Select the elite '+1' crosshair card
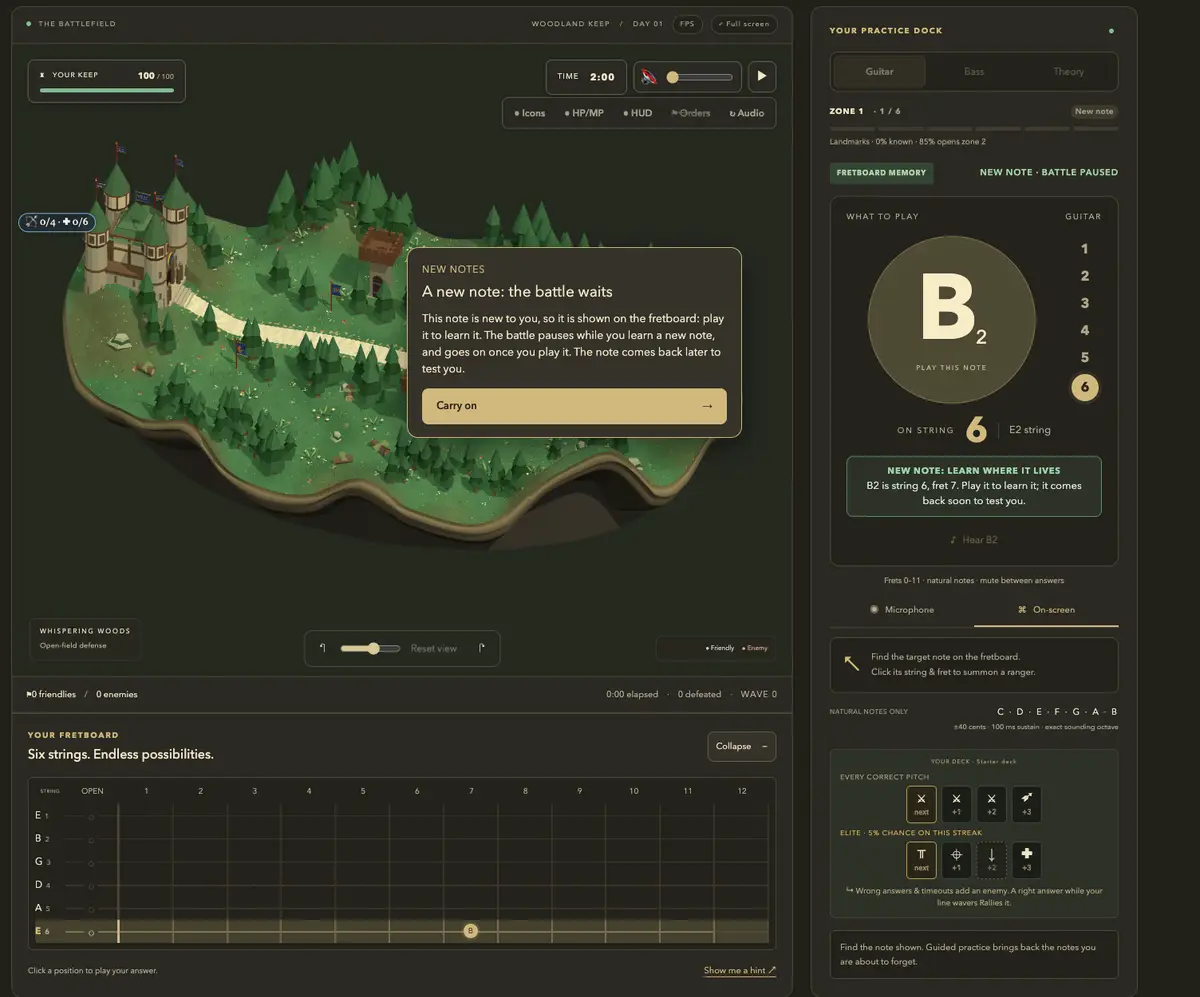The image size is (1200, 997). tap(956, 859)
